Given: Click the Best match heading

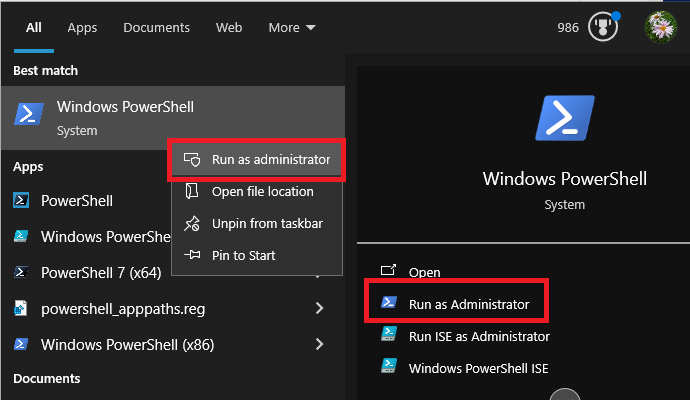Looking at the screenshot, I should tap(45, 70).
